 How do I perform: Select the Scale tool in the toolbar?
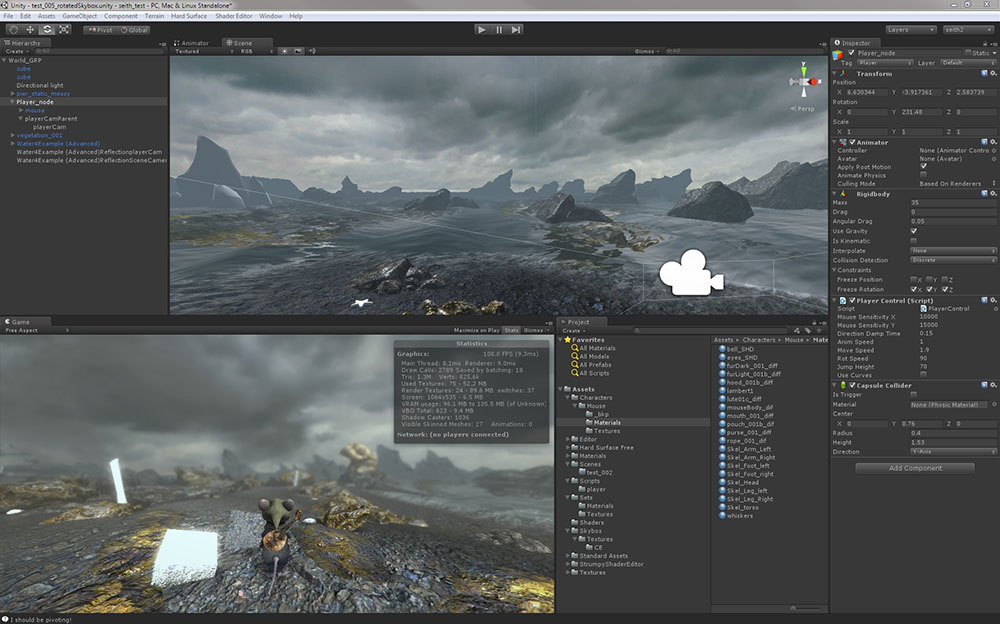[x=63, y=30]
